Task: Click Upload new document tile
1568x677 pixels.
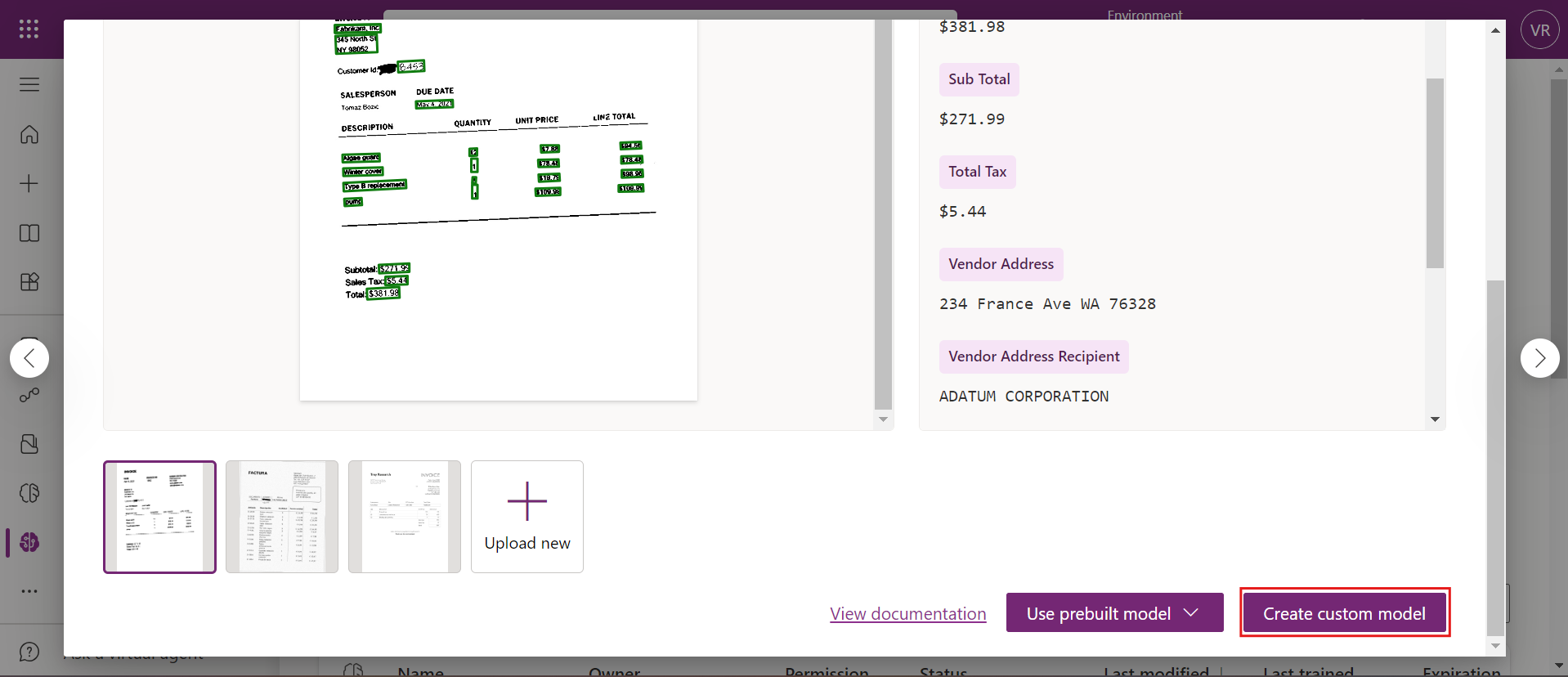Action: (x=527, y=517)
